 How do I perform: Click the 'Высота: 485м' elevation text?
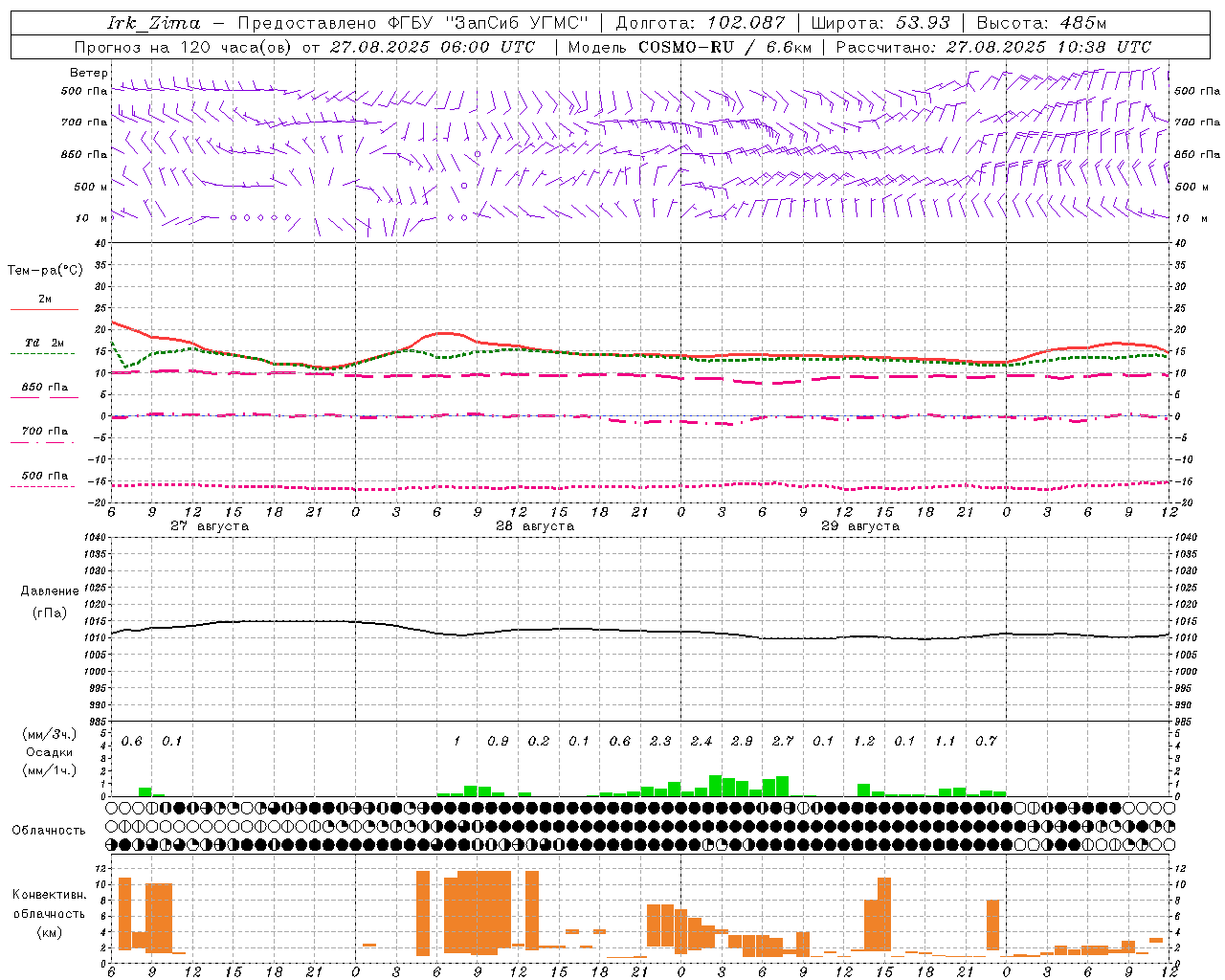(1041, 23)
